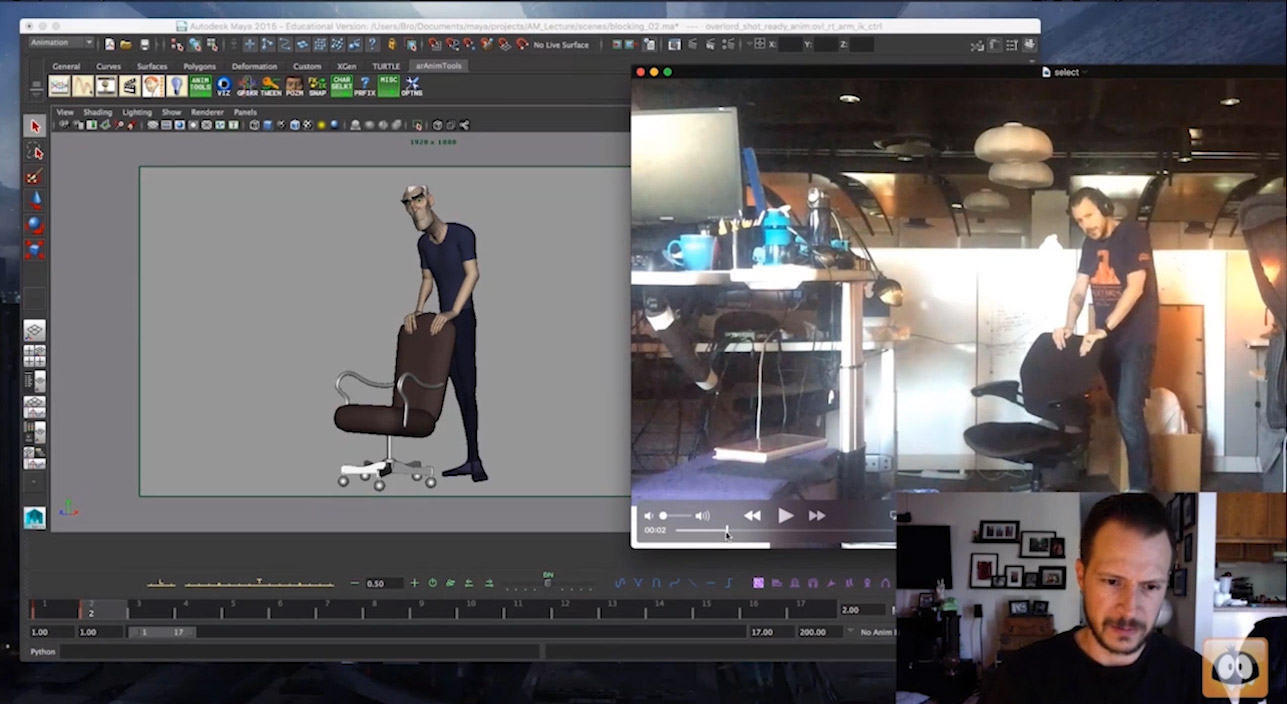Click the Save Scene disk icon

click(145, 44)
